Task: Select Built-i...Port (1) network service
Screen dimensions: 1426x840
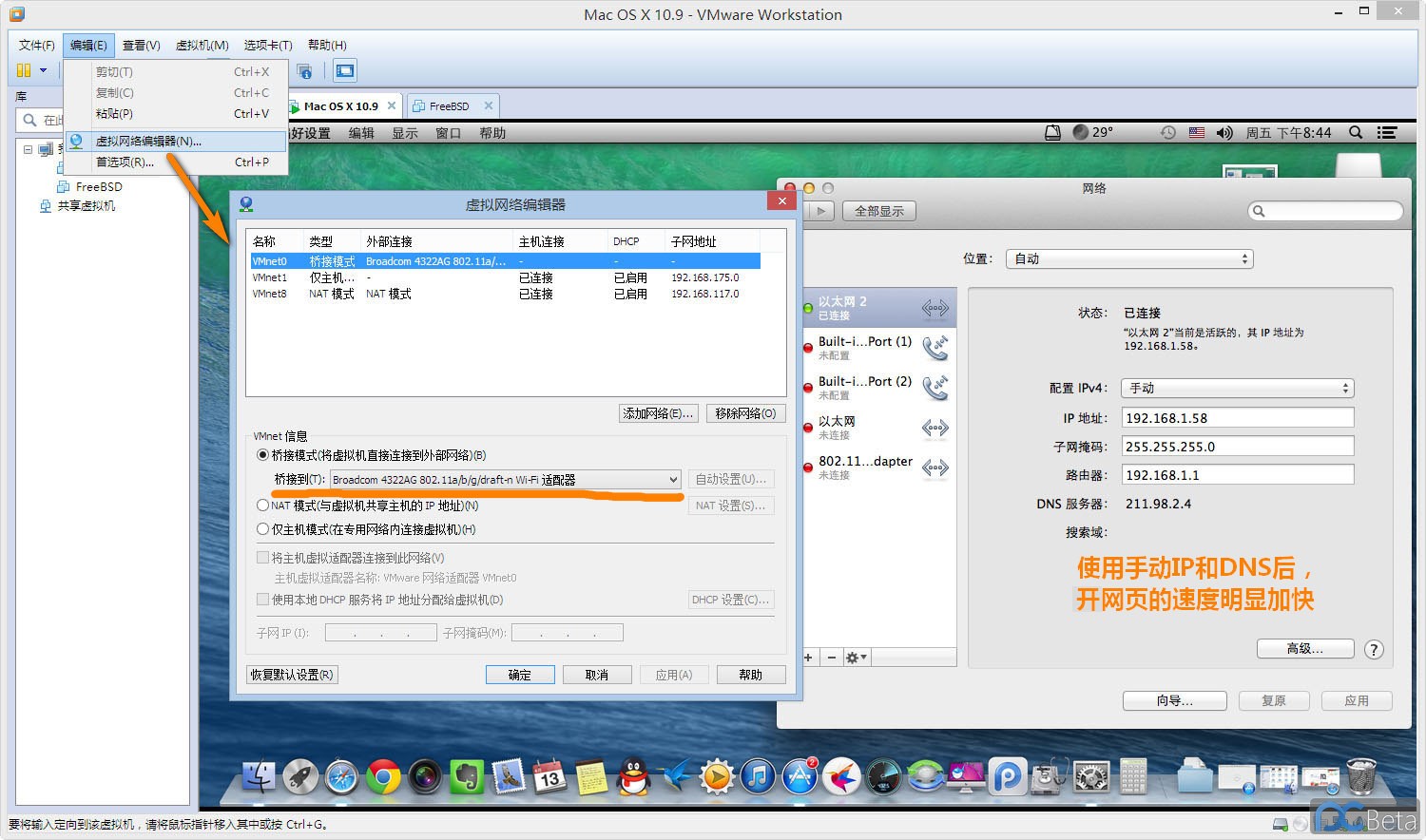Action: click(x=878, y=348)
